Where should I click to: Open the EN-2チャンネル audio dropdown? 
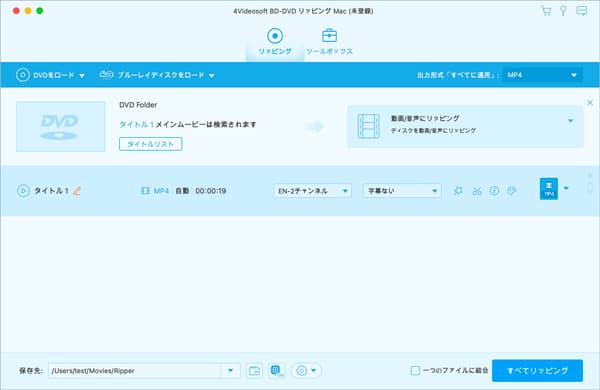click(312, 191)
